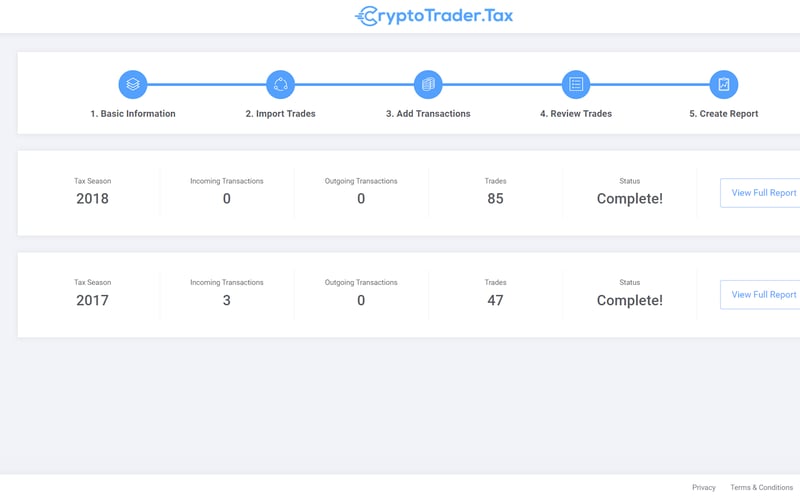Image resolution: width=800 pixels, height=500 pixels.
Task: Click outgoing transactions value 0 for 2018
Action: point(361,198)
